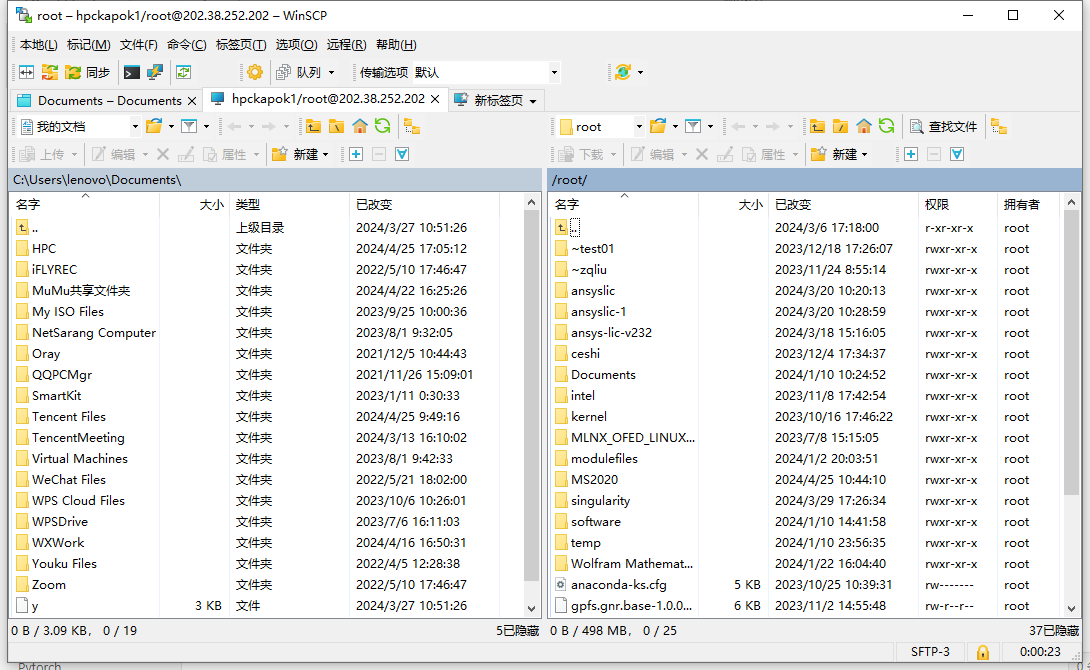This screenshot has width=1090, height=670.
Task: Expand the globe refresh icon dropdown arrow
Action: pyautogui.click(x=640, y=72)
